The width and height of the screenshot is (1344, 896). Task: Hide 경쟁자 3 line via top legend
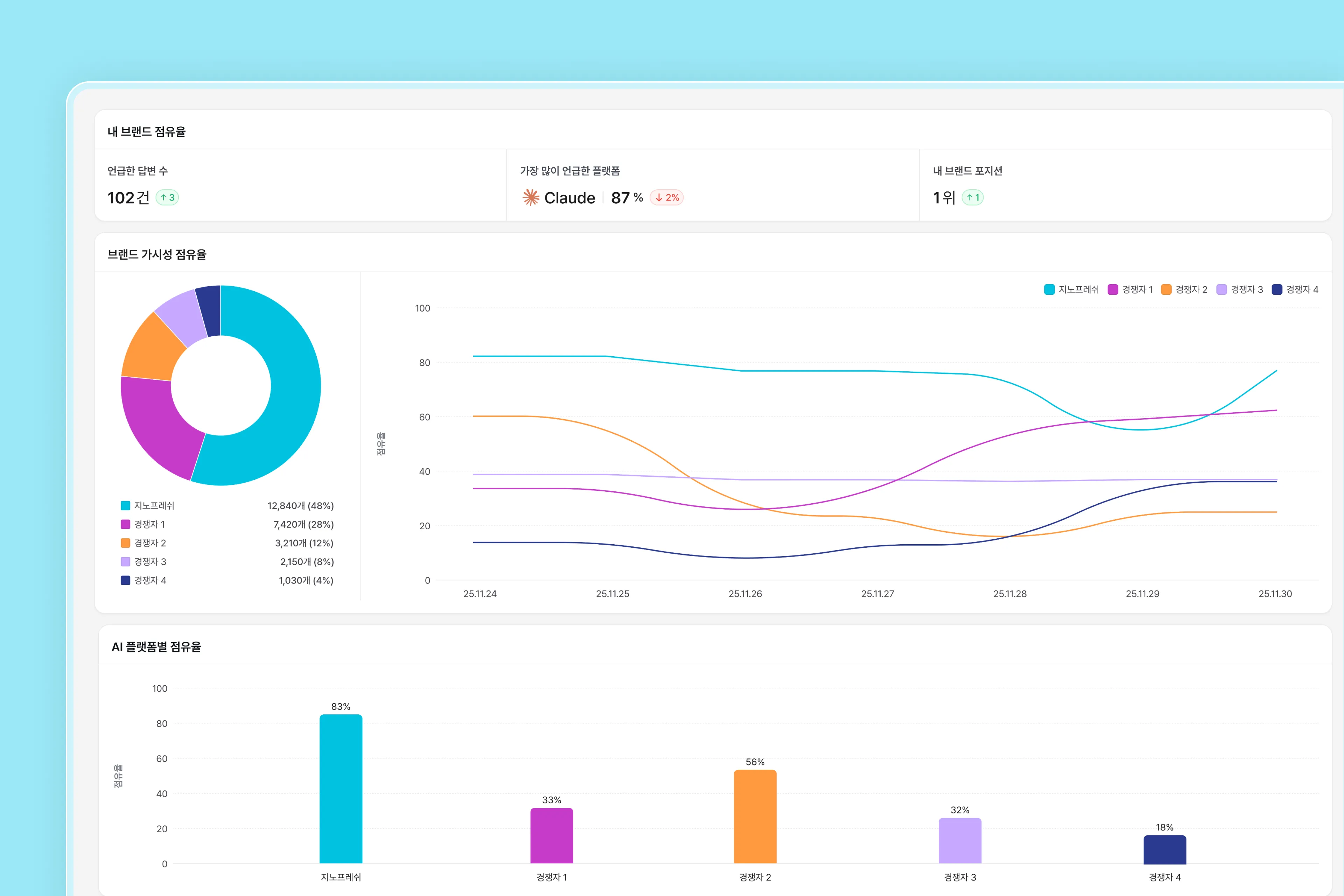pos(1239,290)
